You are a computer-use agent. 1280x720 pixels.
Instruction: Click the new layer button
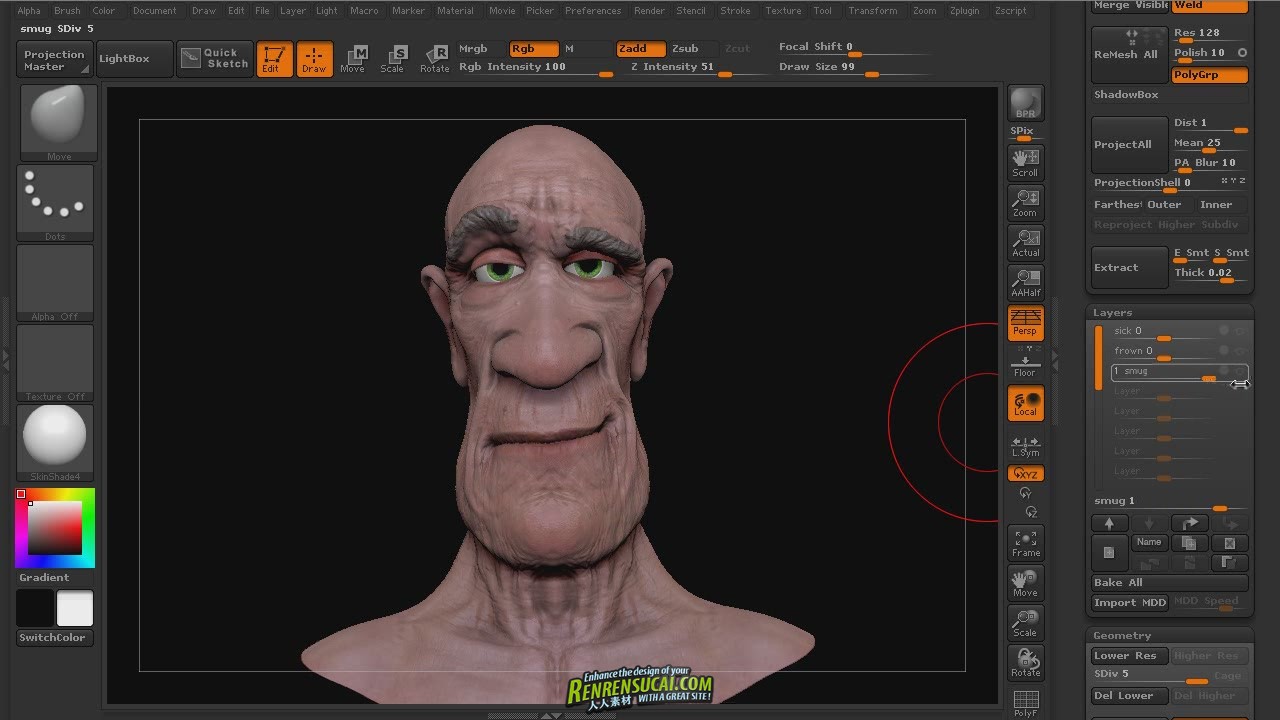coord(1108,553)
